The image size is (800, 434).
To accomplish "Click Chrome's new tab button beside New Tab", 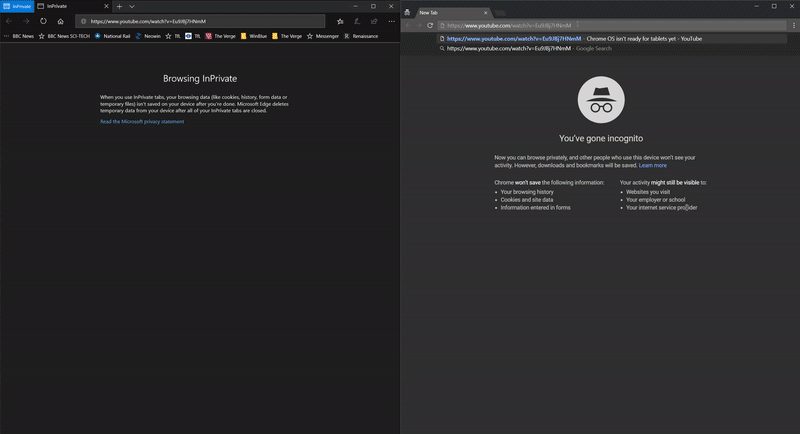I will (x=500, y=13).
